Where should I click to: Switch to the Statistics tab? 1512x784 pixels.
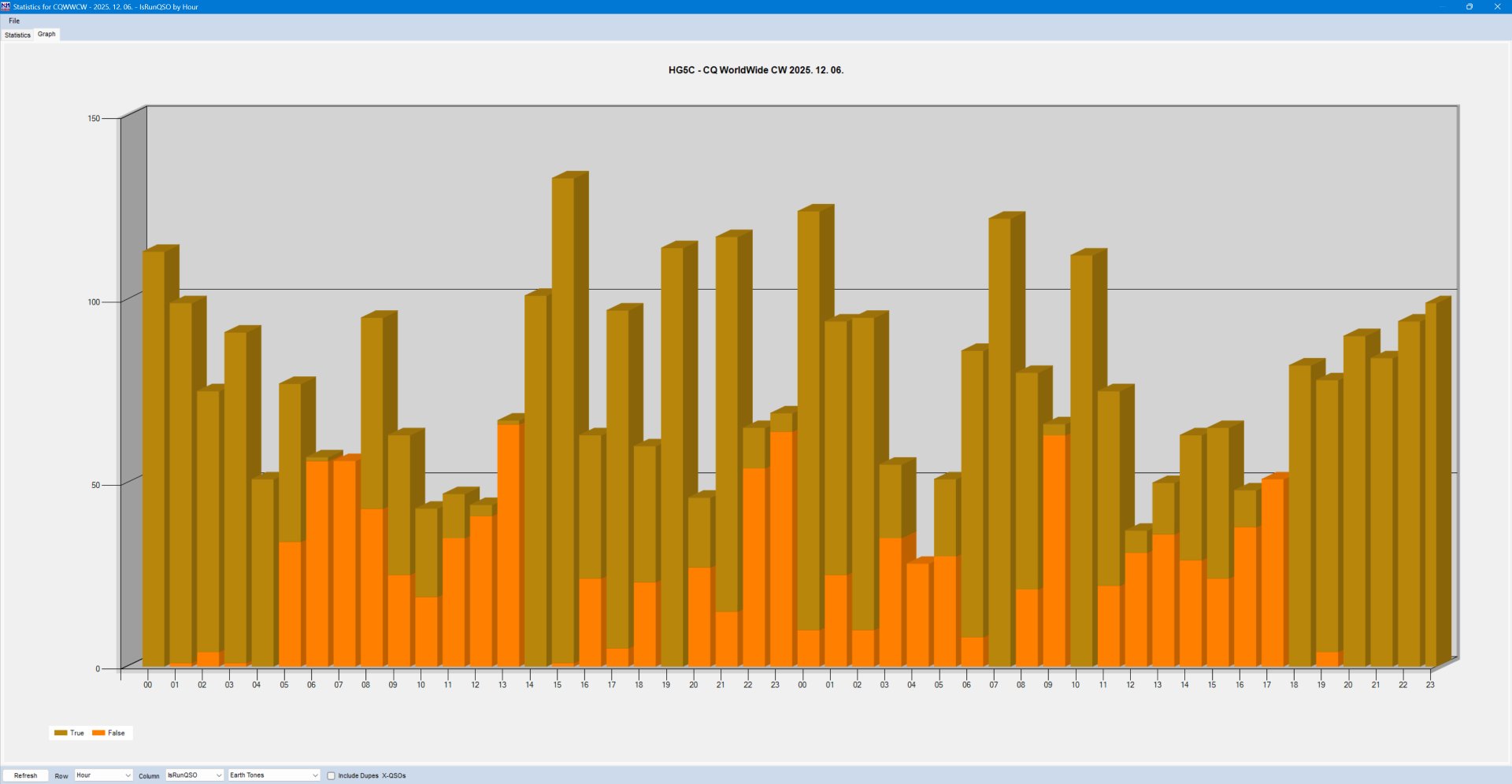point(17,35)
